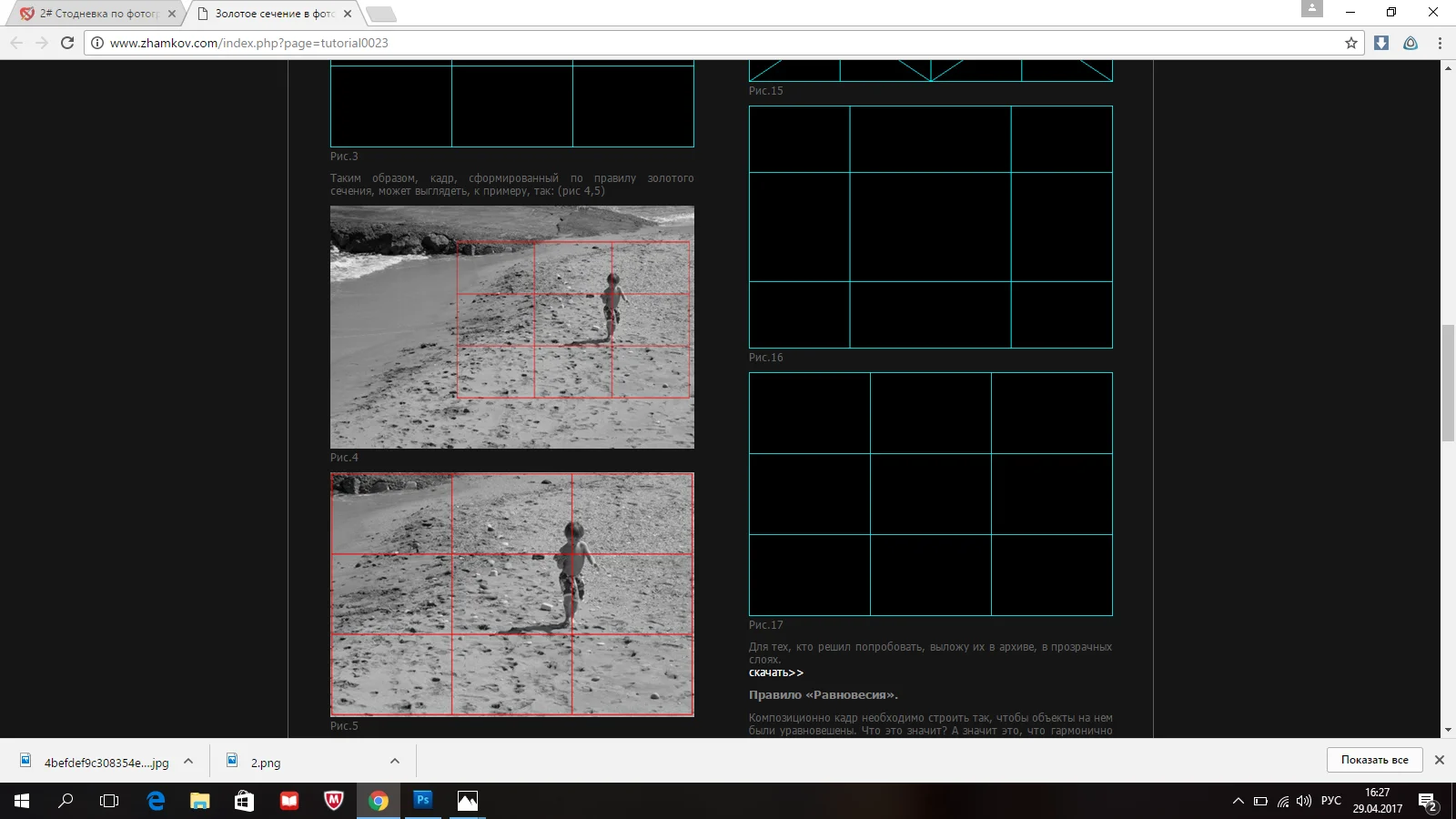Show hidden system tray icons
This screenshot has height=819, width=1456.
[1238, 801]
